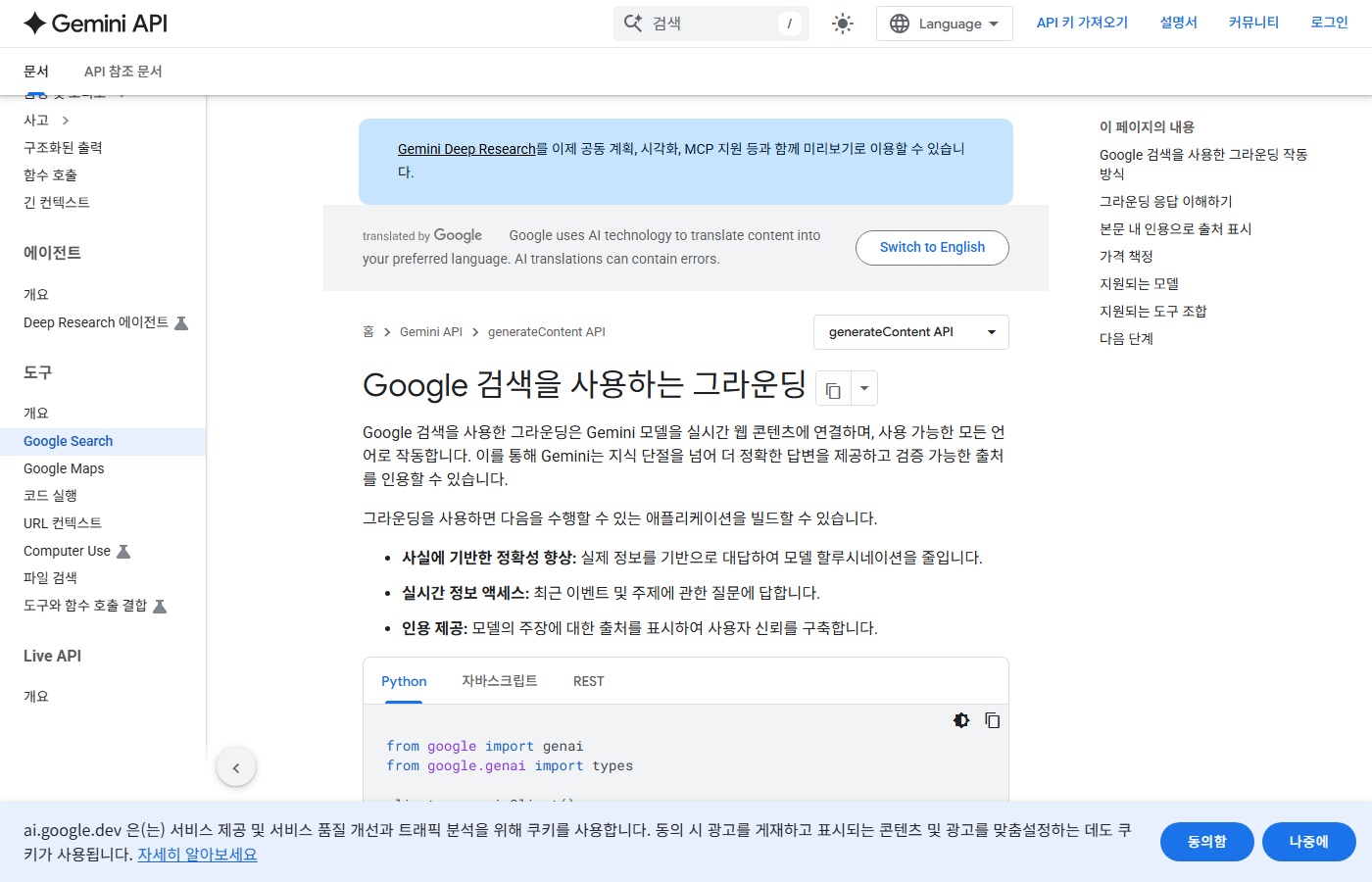Click the 로그인 link
Viewport: 1372px width, 882px height.
click(x=1330, y=23)
